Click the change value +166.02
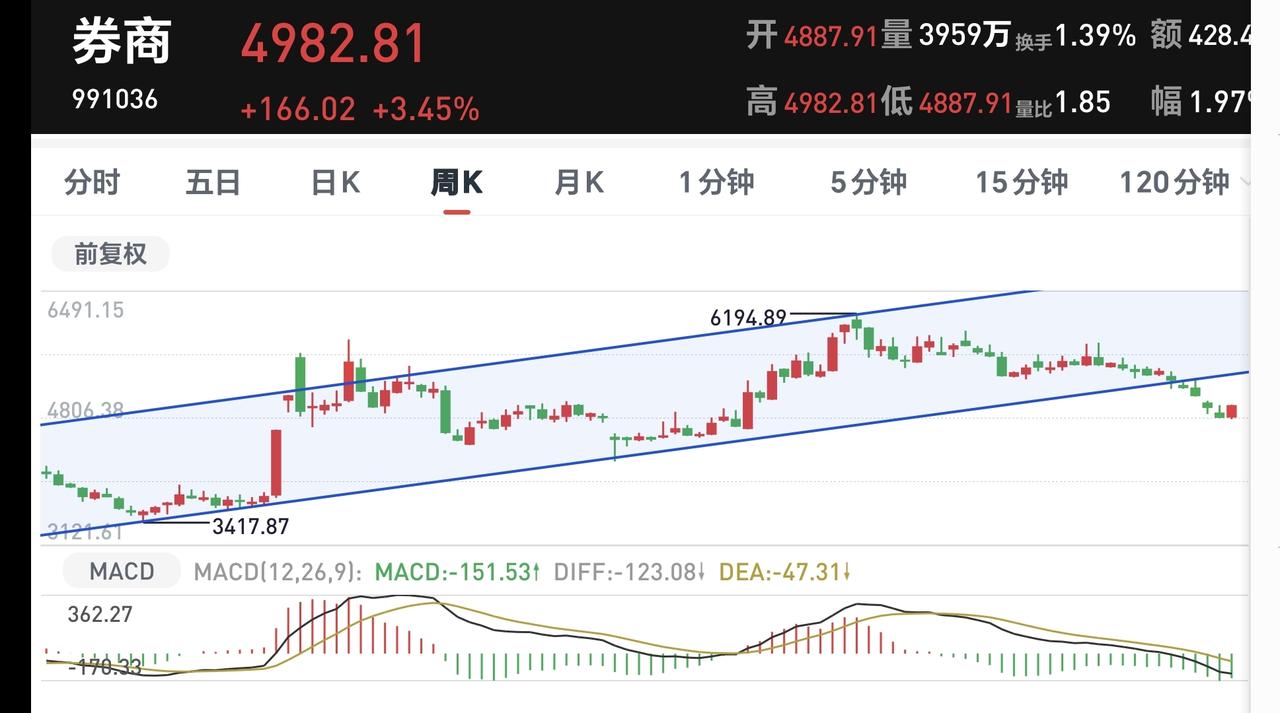The height and width of the screenshot is (713, 1280). point(298,109)
